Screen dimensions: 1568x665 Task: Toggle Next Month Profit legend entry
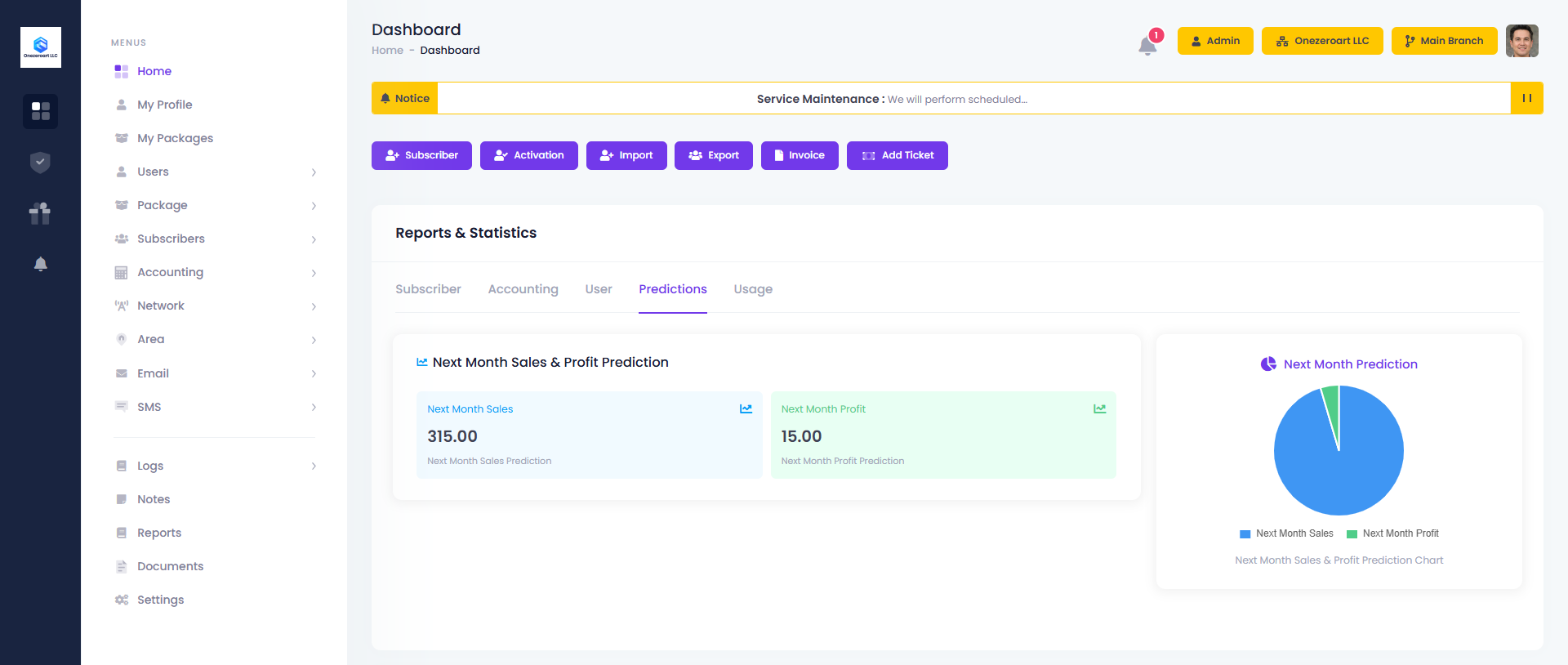tap(1392, 533)
